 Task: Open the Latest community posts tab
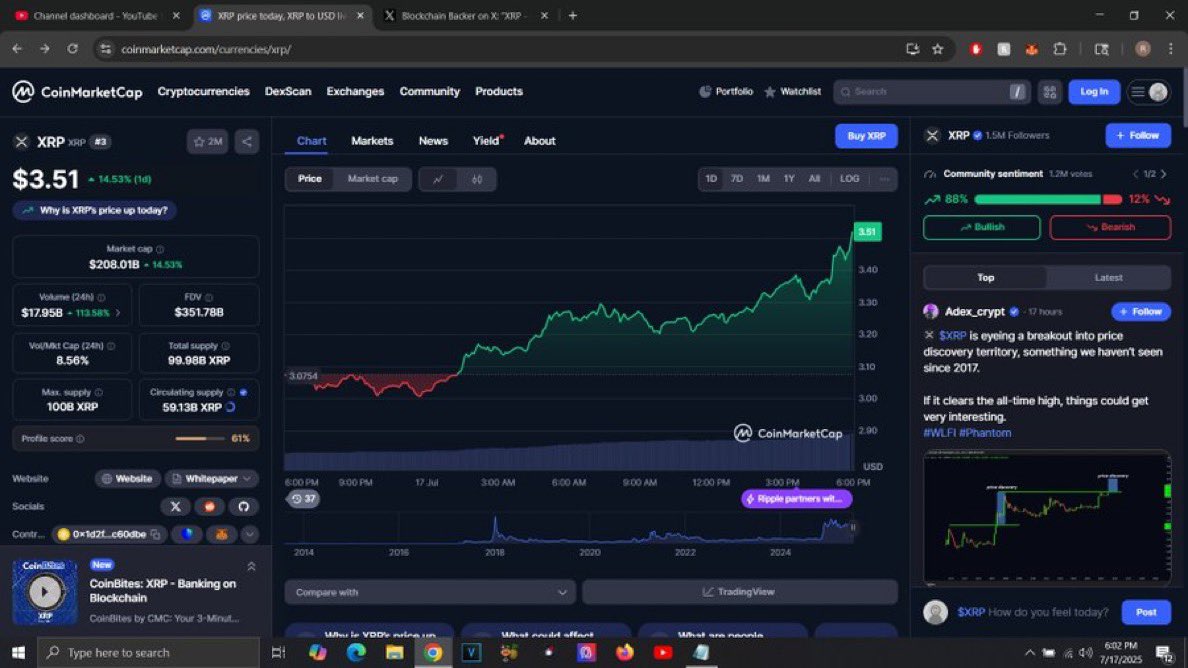(x=1108, y=277)
